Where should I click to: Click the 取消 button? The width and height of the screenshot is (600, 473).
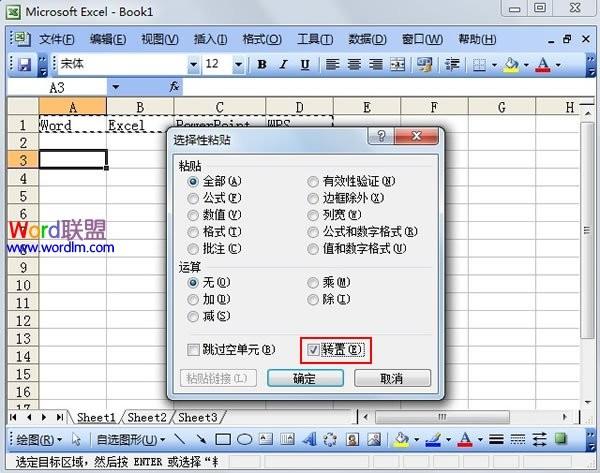coord(391,379)
